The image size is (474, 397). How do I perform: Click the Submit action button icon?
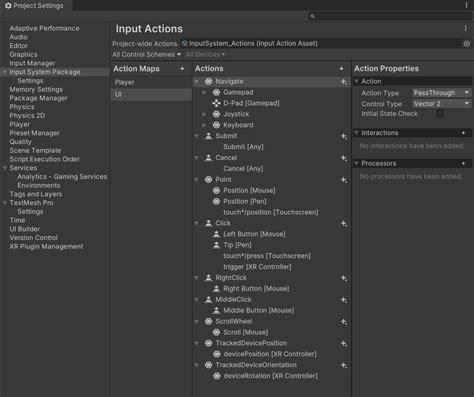[208, 136]
